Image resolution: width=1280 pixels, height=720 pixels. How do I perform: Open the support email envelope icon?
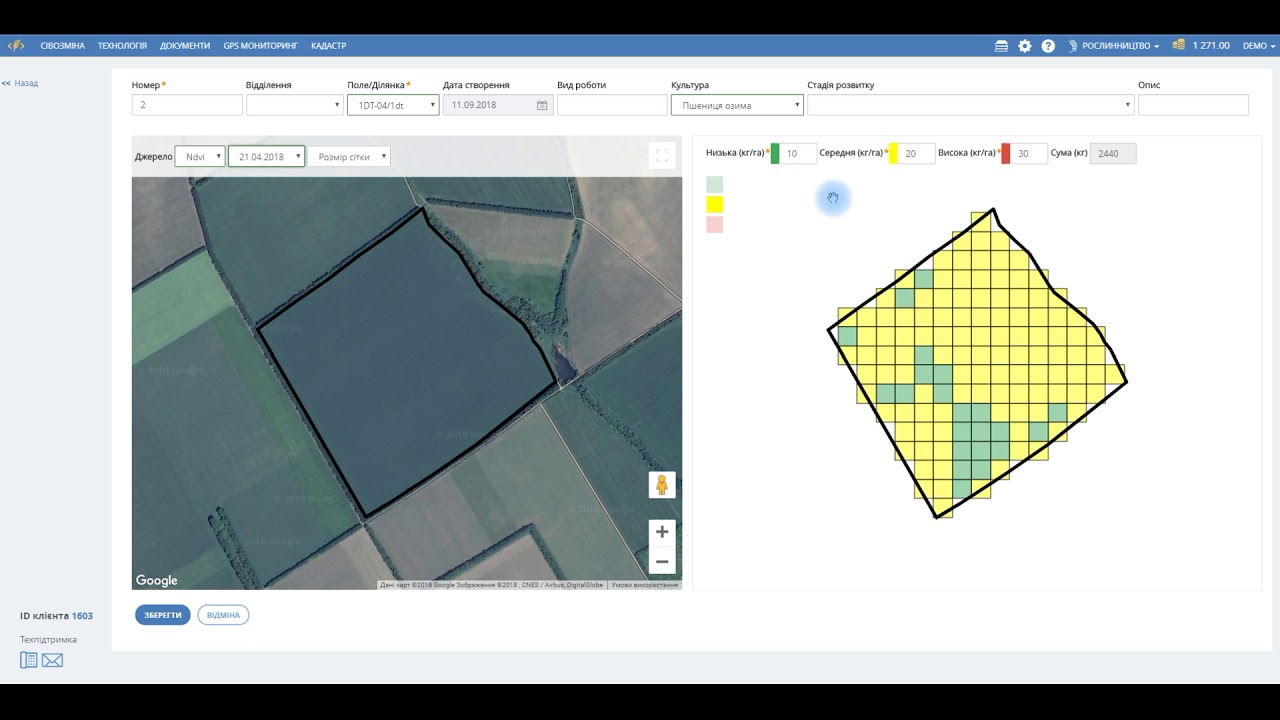click(52, 660)
